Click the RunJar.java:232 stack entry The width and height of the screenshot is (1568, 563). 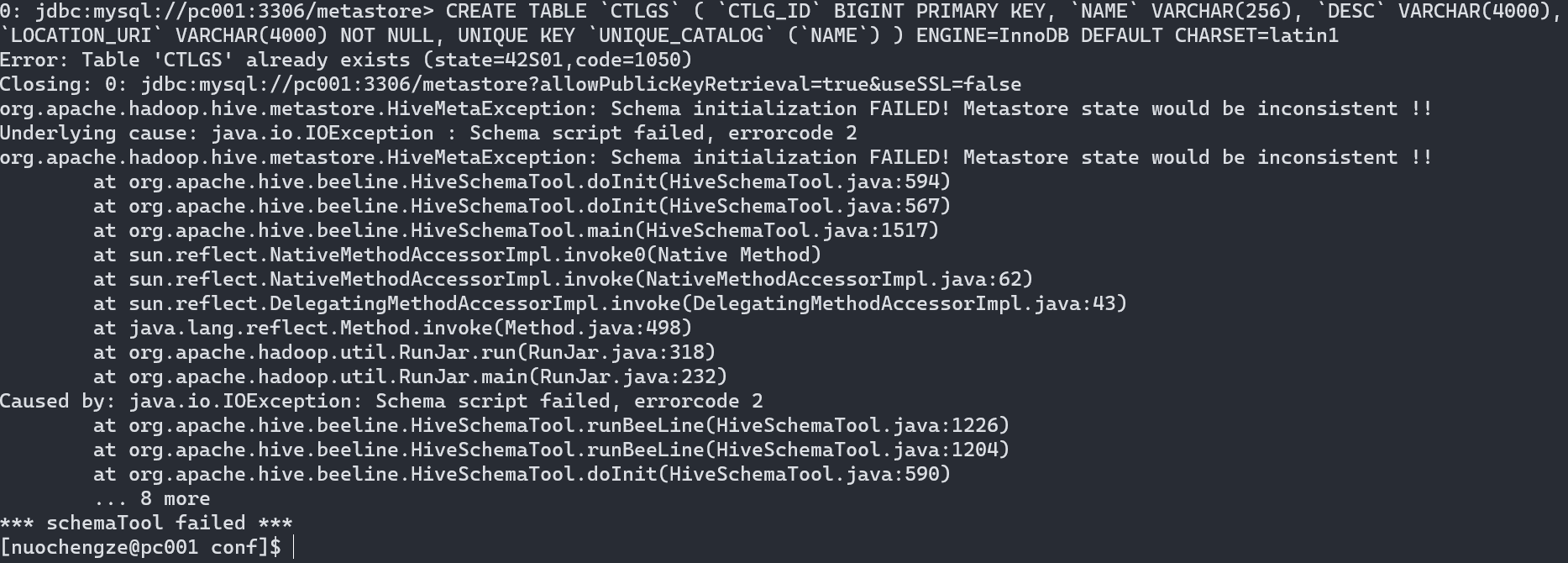click(x=410, y=377)
